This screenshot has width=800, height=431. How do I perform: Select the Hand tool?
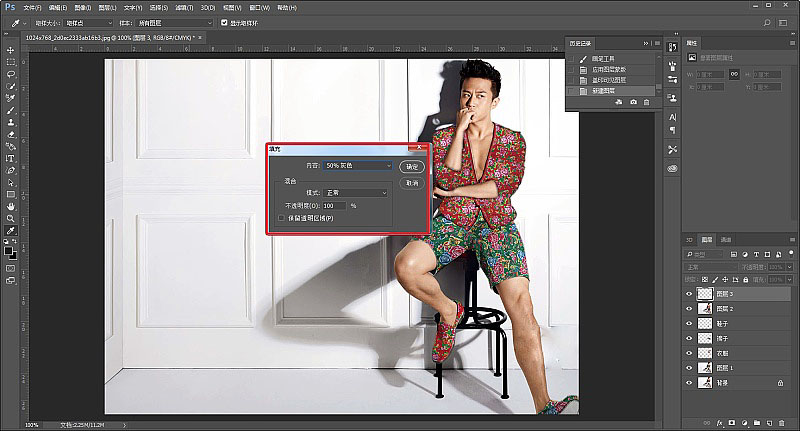pos(10,207)
